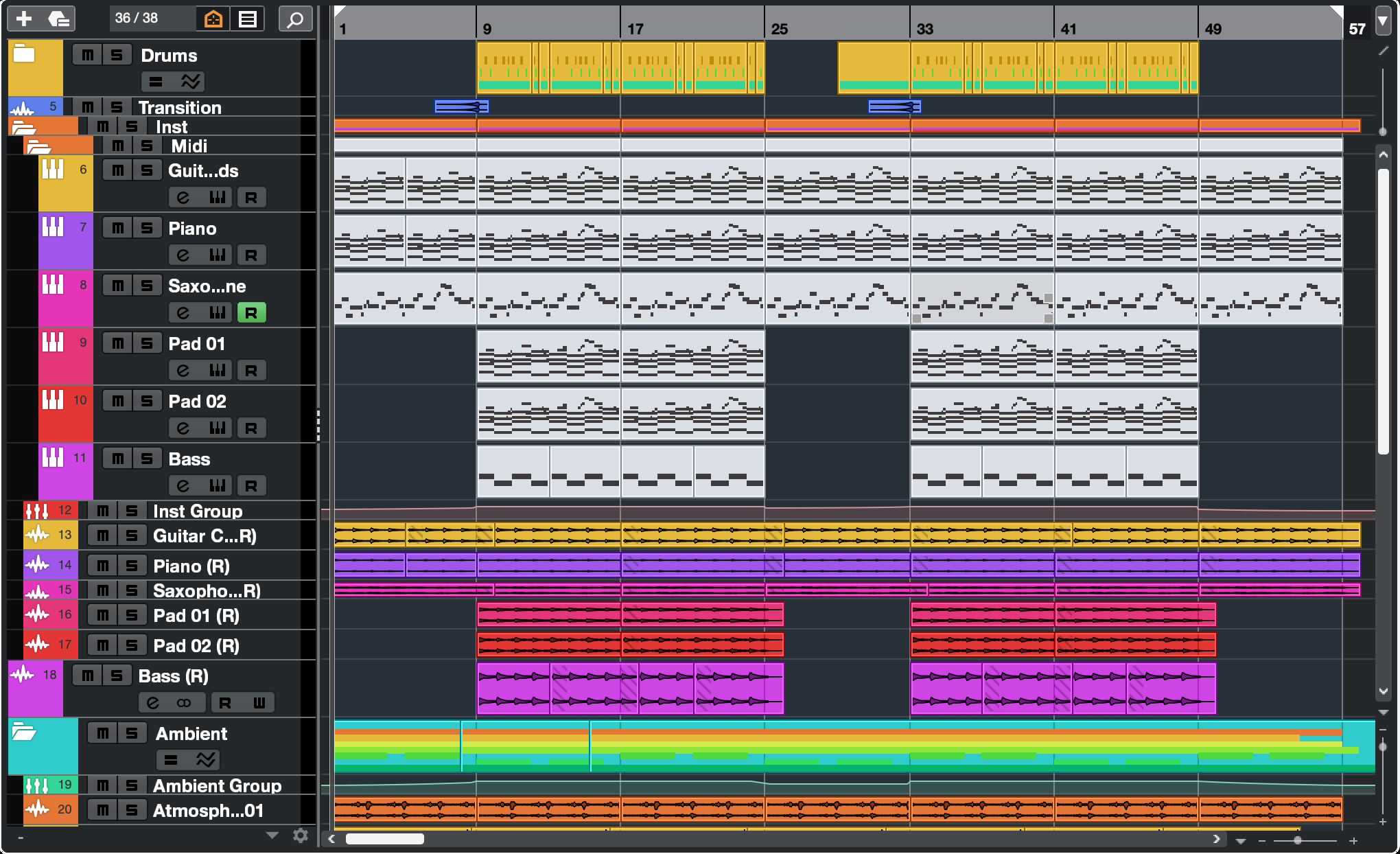The height and width of the screenshot is (854, 1400).
Task: Click the Add Track plus button
Action: pyautogui.click(x=24, y=19)
